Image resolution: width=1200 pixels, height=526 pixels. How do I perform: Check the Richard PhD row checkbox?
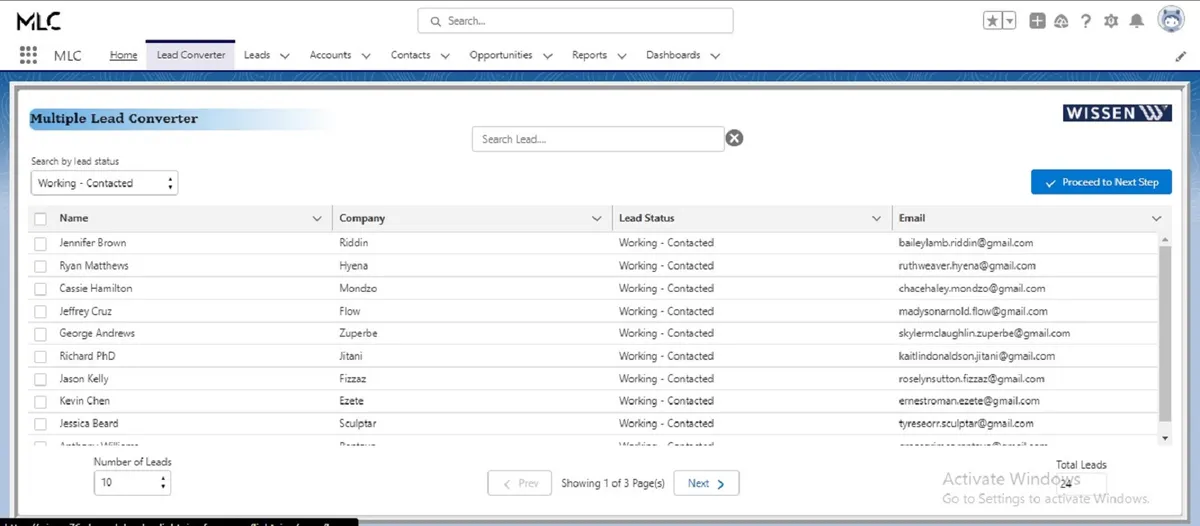coord(41,356)
